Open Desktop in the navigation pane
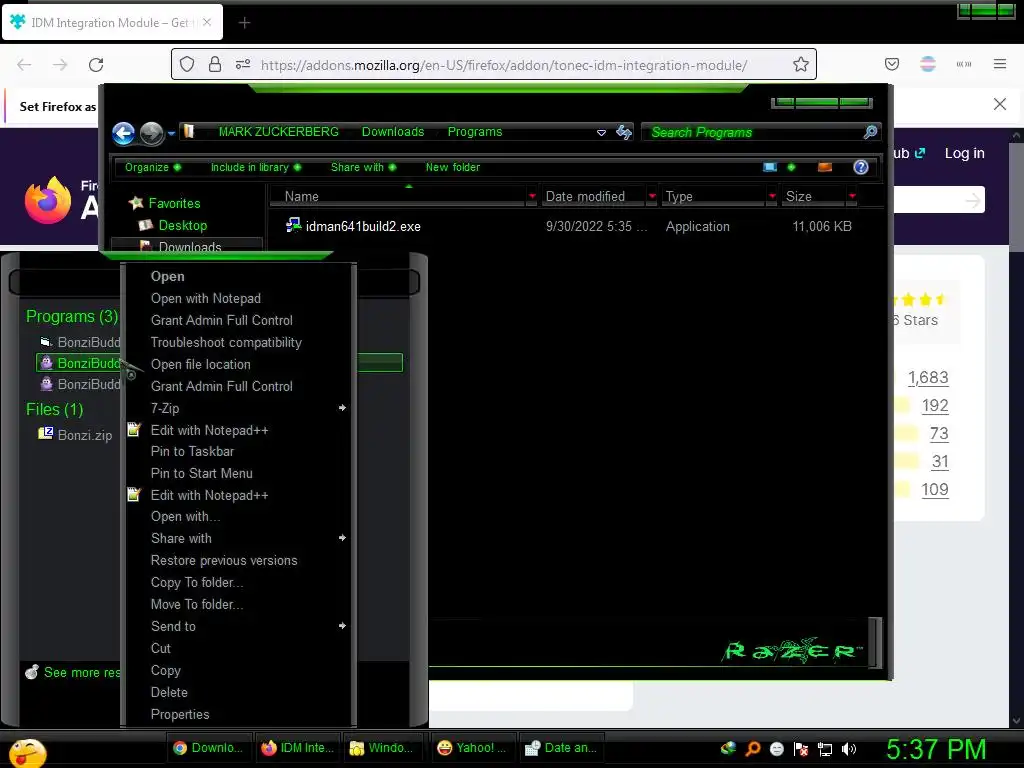The width and height of the screenshot is (1024, 768). (x=183, y=226)
